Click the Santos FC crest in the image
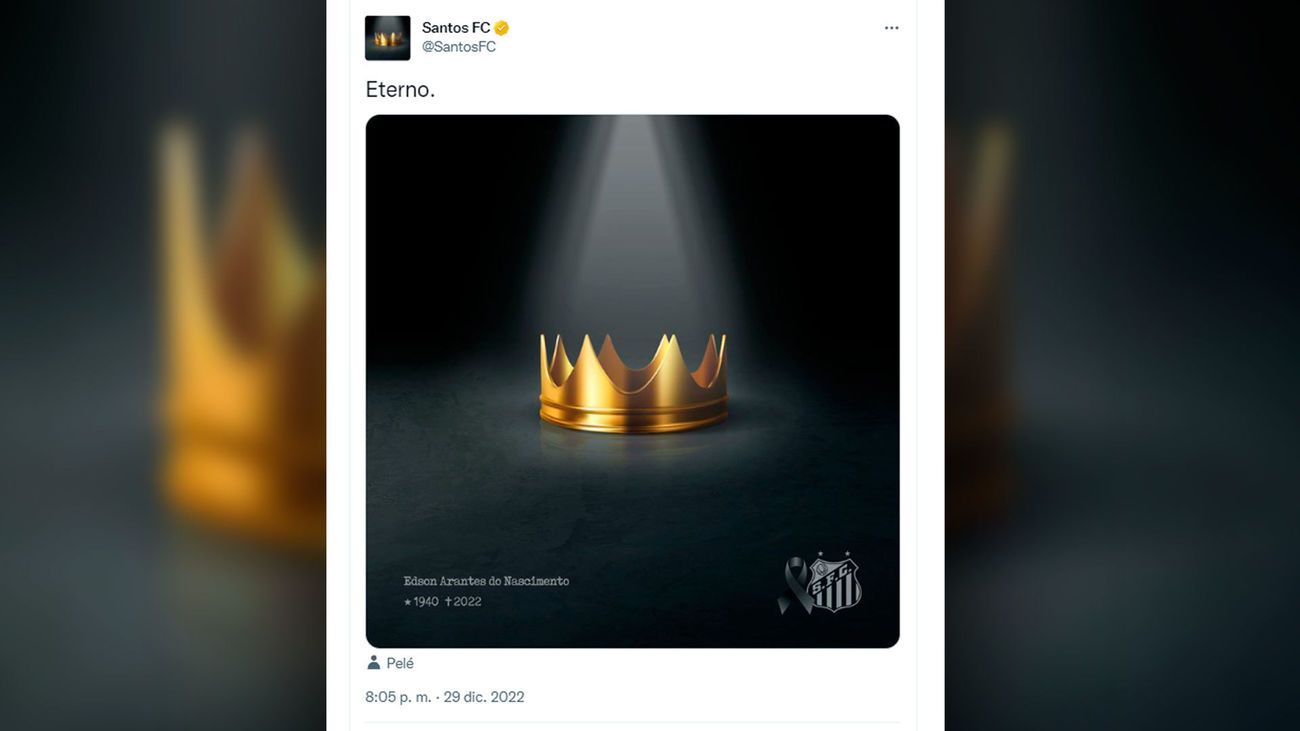The width and height of the screenshot is (1300, 731). pyautogui.click(x=834, y=582)
